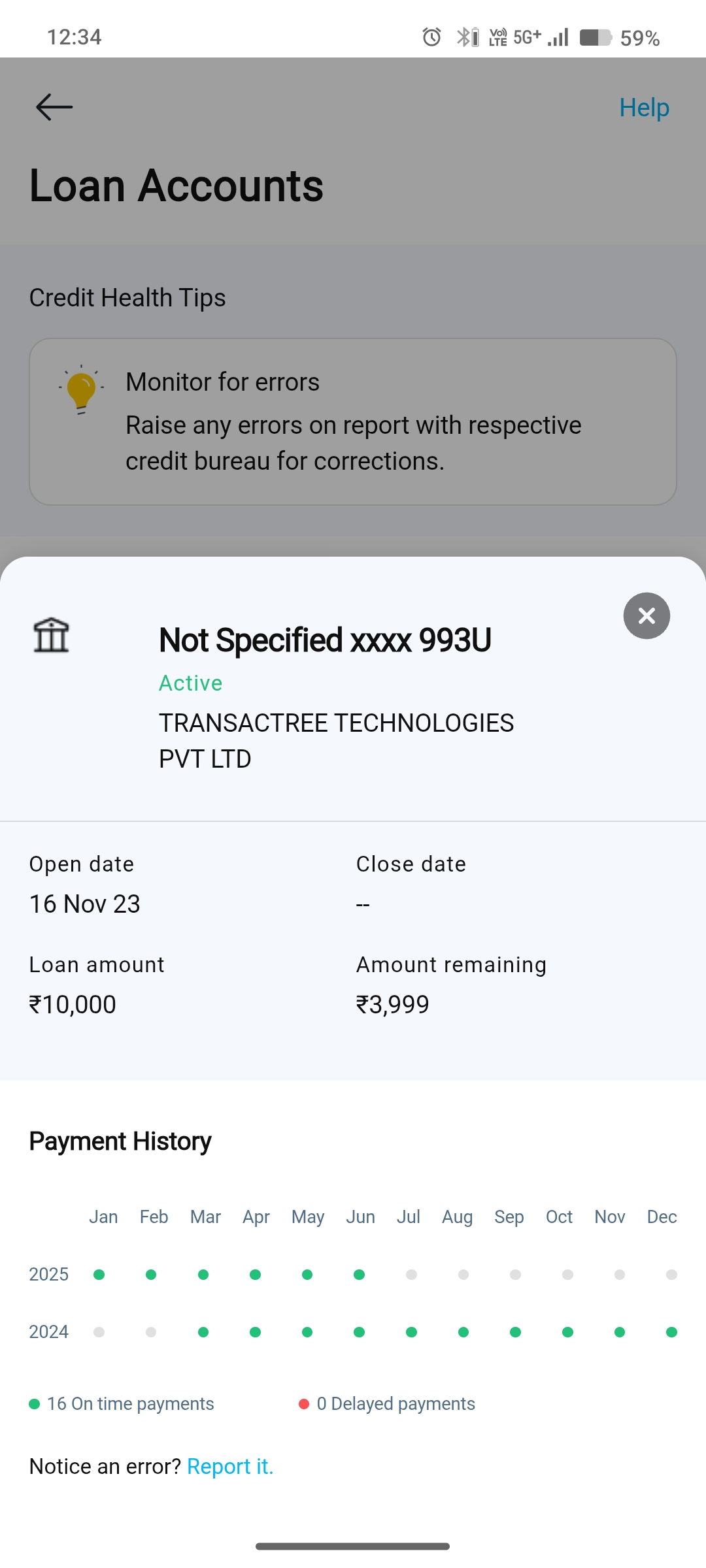Tap the June 2025 payment dot
The width and height of the screenshot is (706, 1568).
point(360,1275)
